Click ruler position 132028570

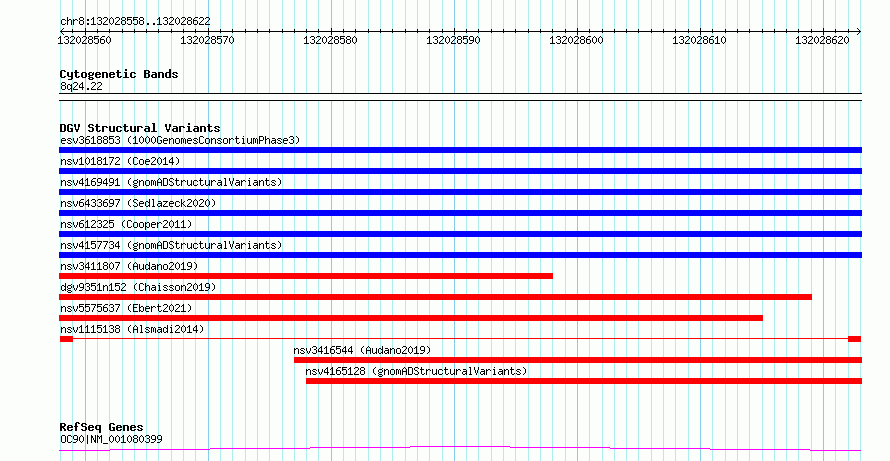pyautogui.click(x=208, y=40)
